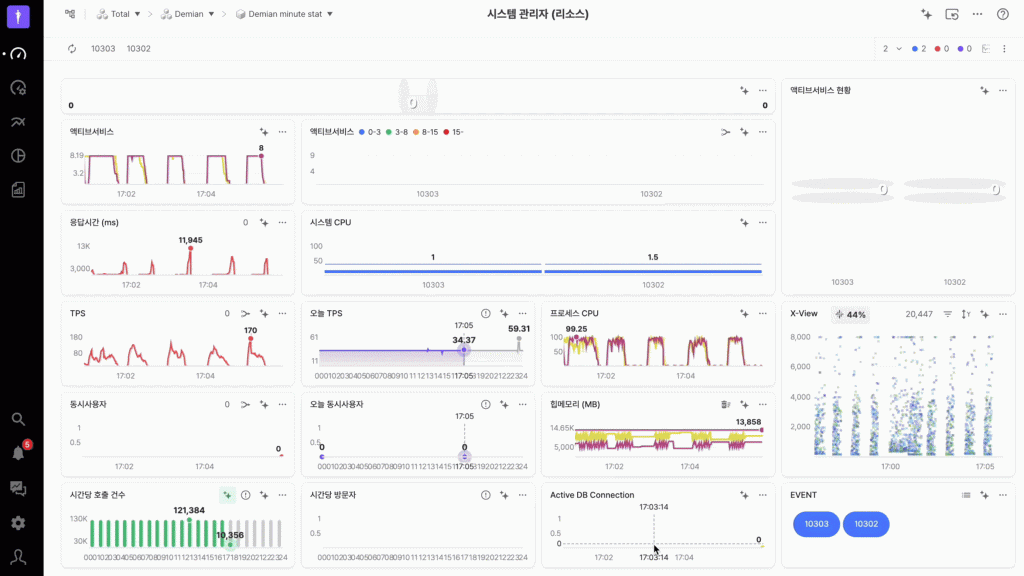Open more options on 시스템 CPU panel

(762, 222)
